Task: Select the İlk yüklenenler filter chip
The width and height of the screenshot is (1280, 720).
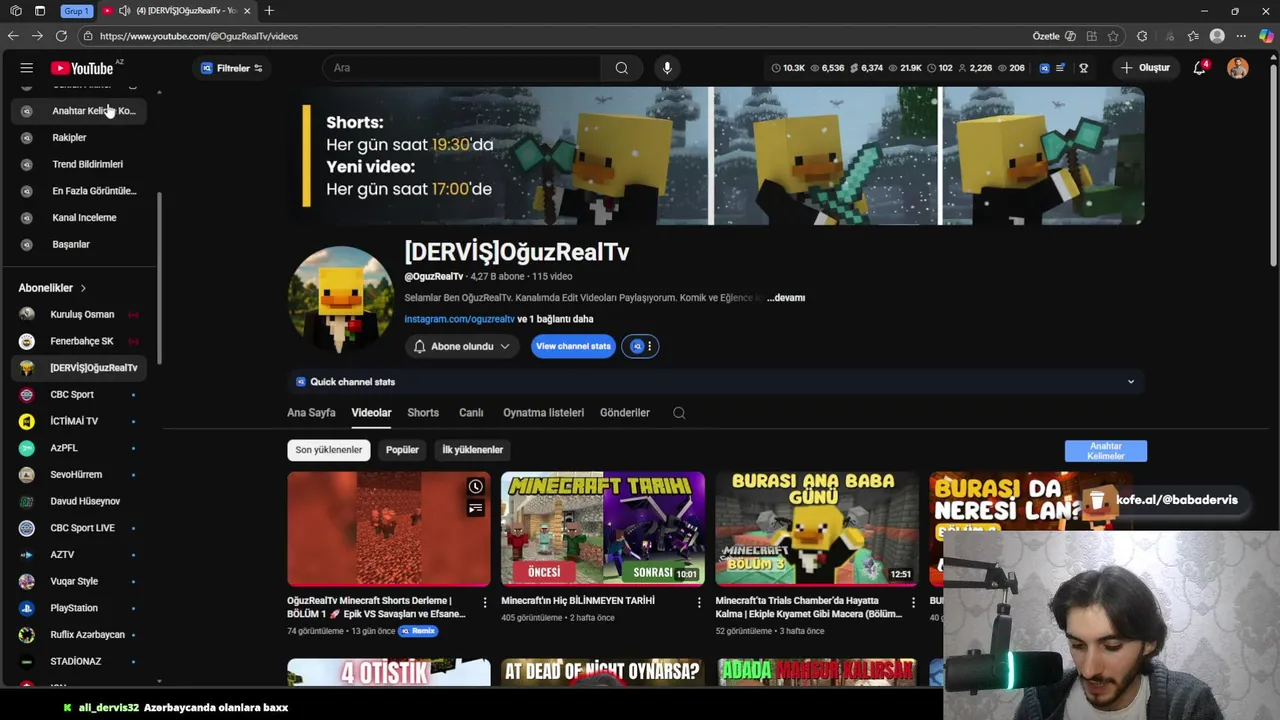Action: coord(473,450)
